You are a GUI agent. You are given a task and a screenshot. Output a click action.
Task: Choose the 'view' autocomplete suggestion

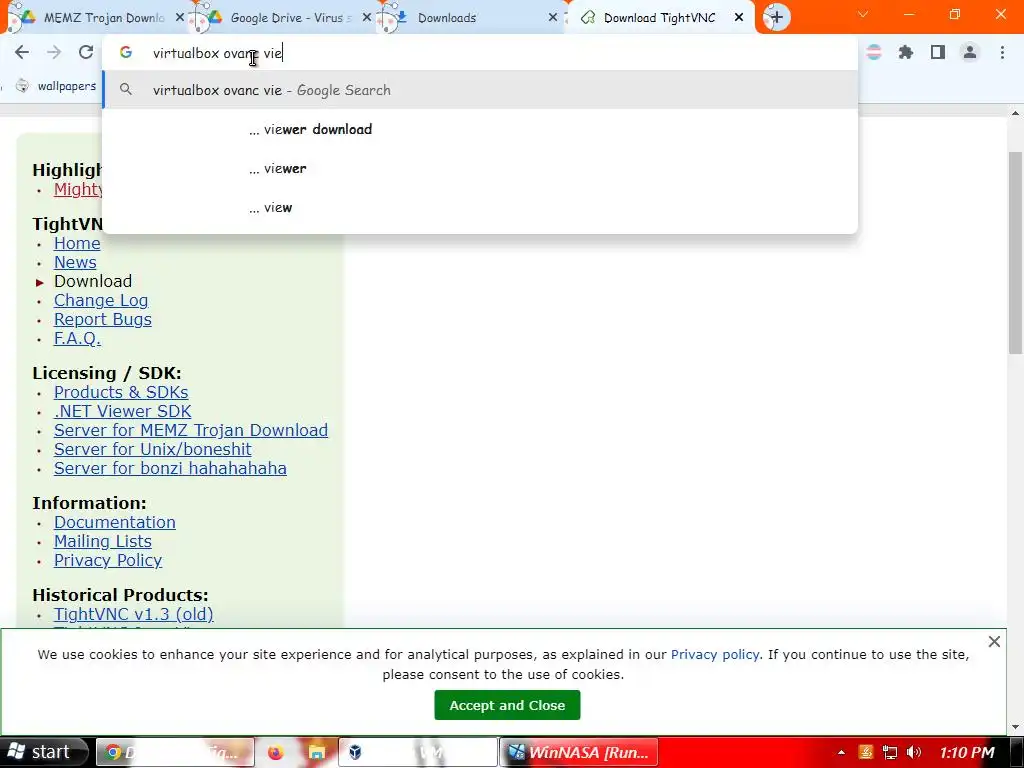tap(480, 208)
